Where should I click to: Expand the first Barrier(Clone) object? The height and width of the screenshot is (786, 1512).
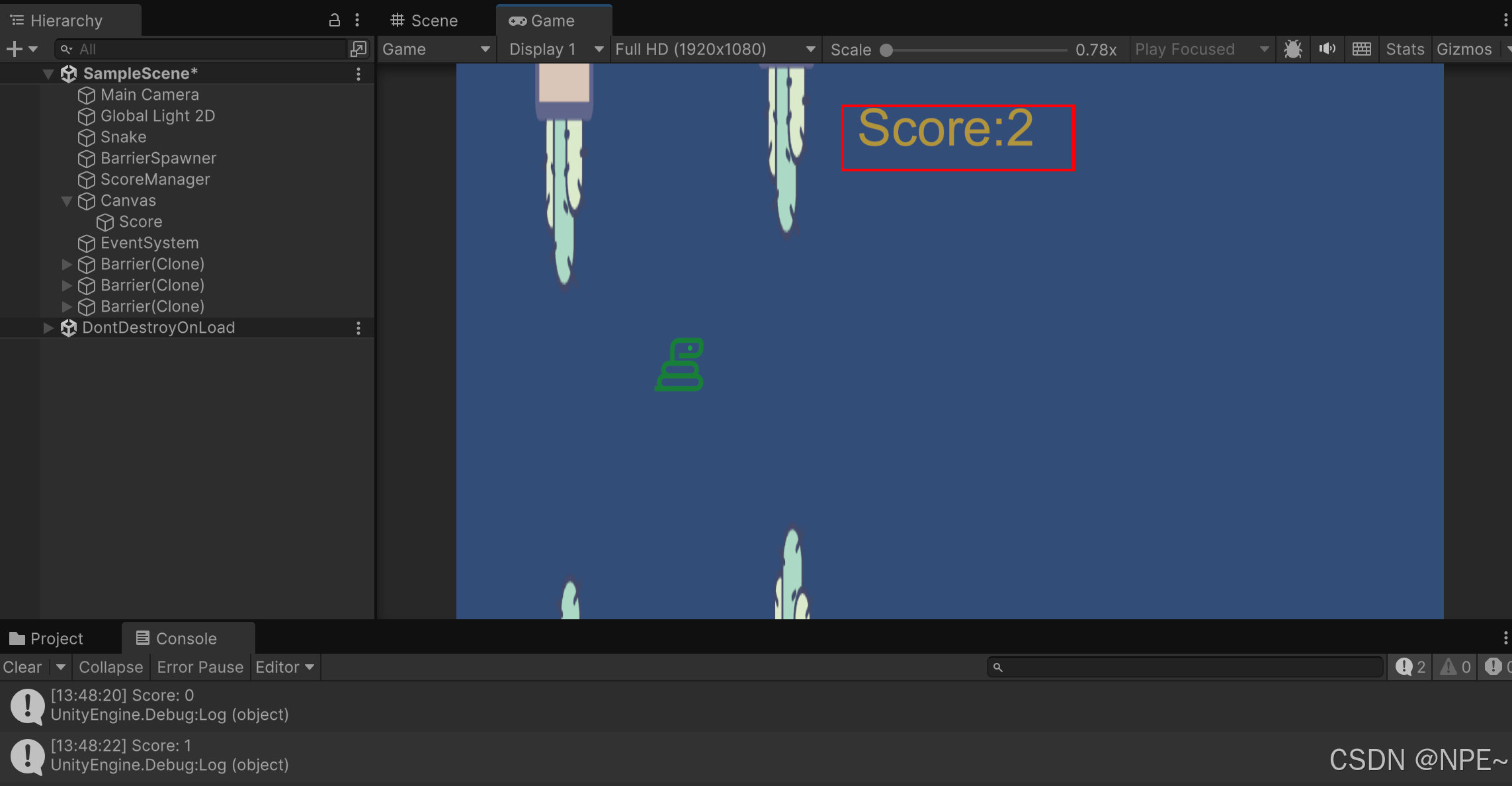tap(67, 264)
